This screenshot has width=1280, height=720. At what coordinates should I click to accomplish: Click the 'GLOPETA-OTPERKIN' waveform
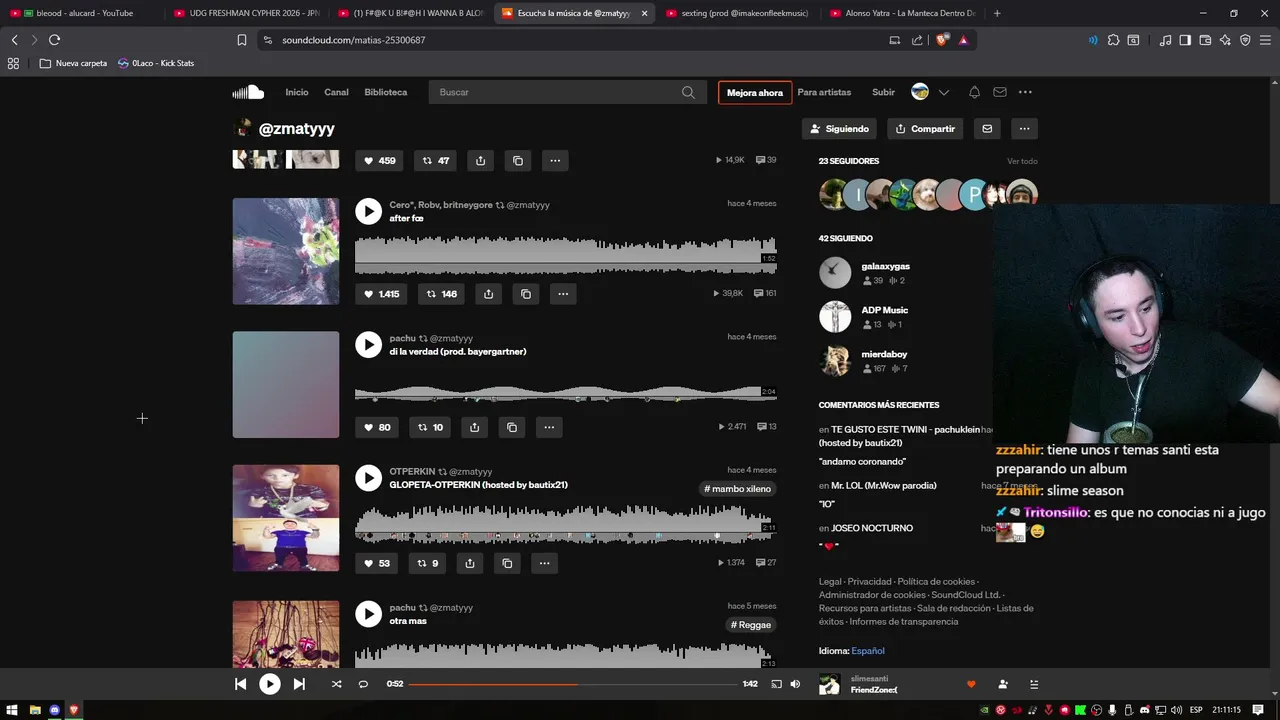coord(565,523)
